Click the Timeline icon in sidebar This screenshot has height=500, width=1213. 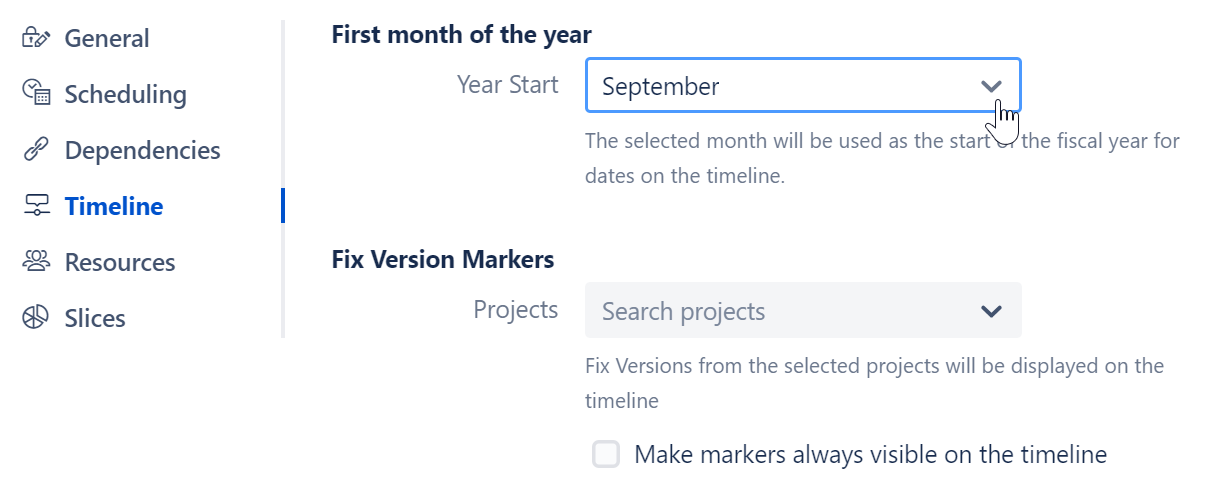pyautogui.click(x=36, y=206)
